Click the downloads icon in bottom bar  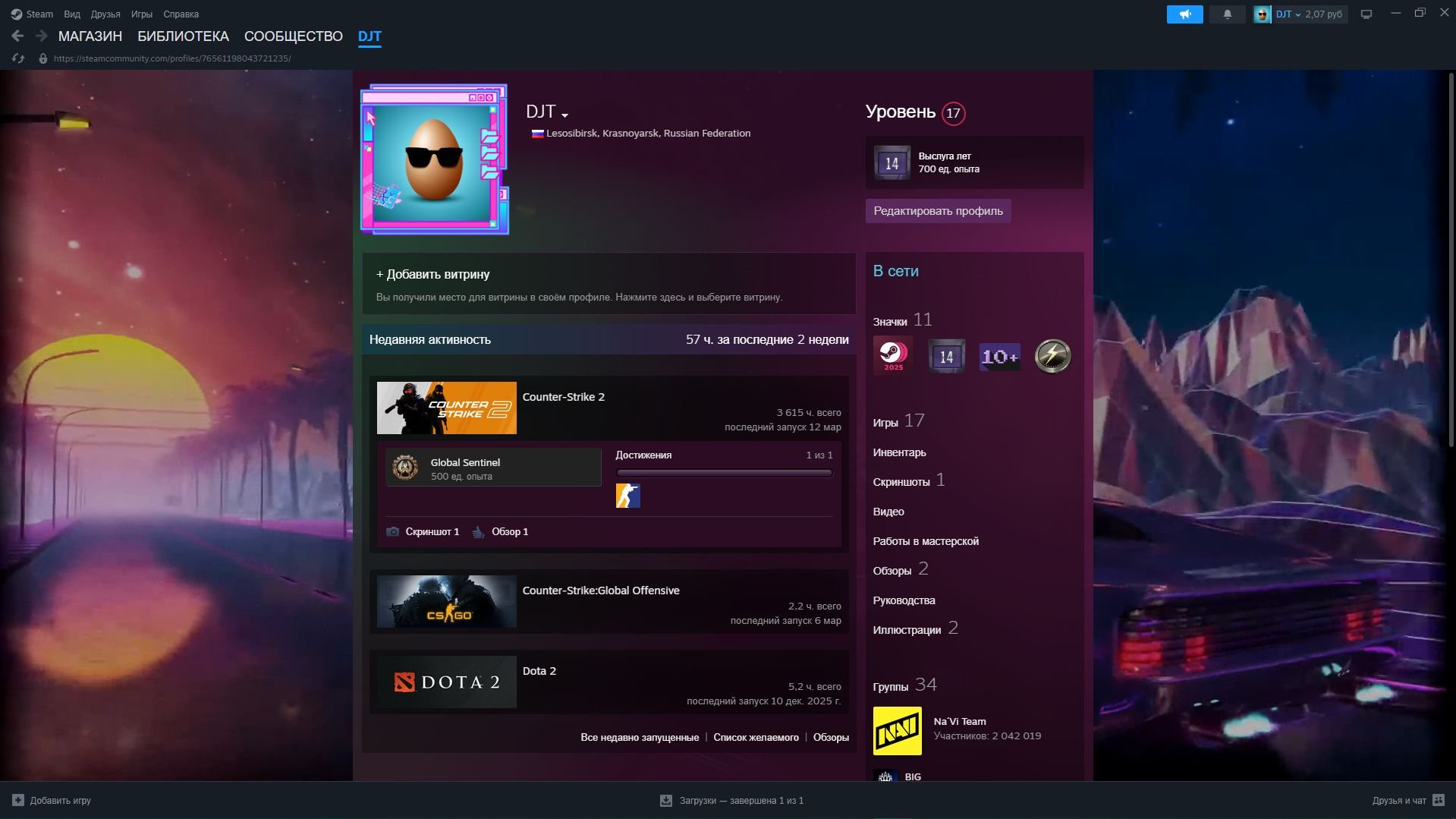(x=665, y=800)
